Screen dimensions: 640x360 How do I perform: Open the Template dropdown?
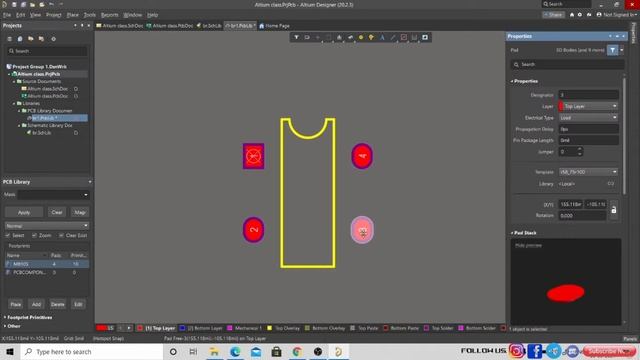588,172
